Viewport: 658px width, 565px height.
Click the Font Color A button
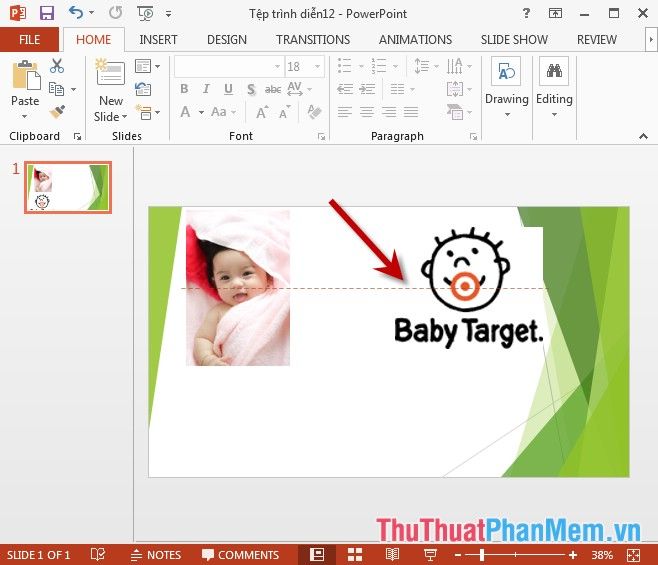tap(185, 112)
